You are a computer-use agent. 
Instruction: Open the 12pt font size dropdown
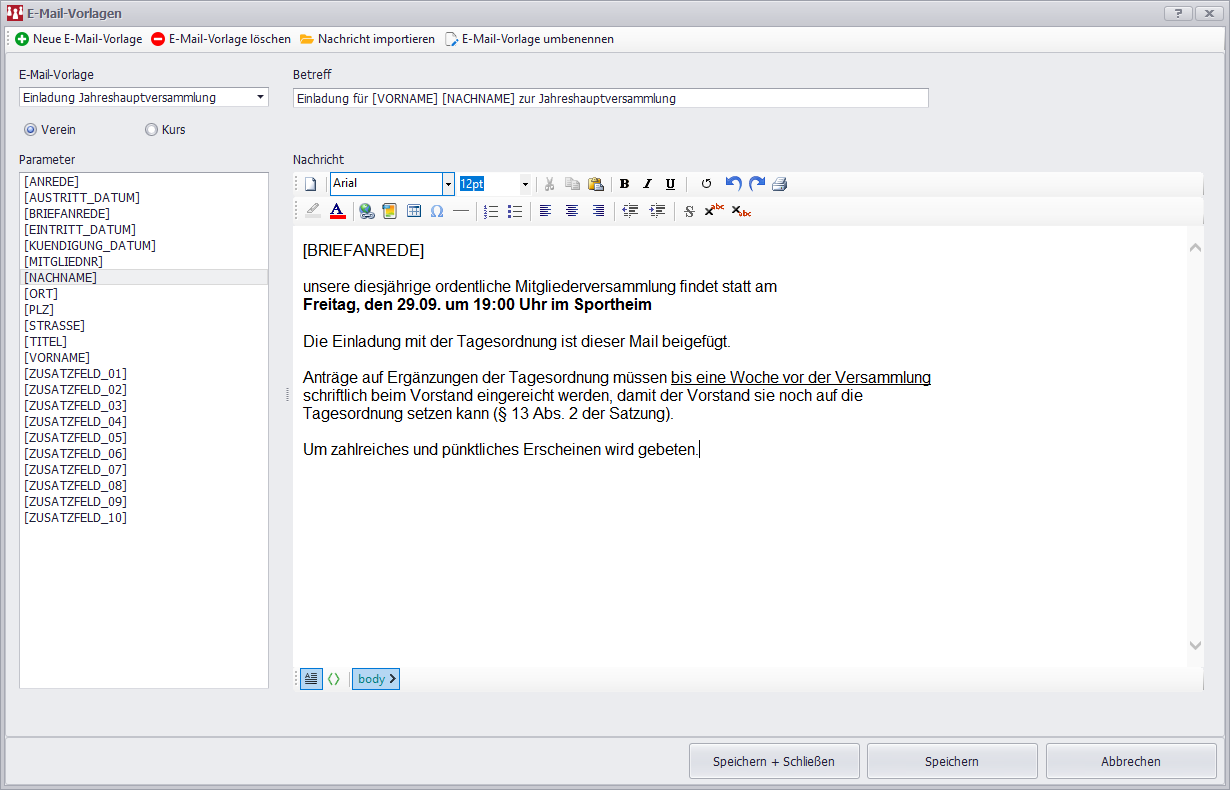[525, 184]
